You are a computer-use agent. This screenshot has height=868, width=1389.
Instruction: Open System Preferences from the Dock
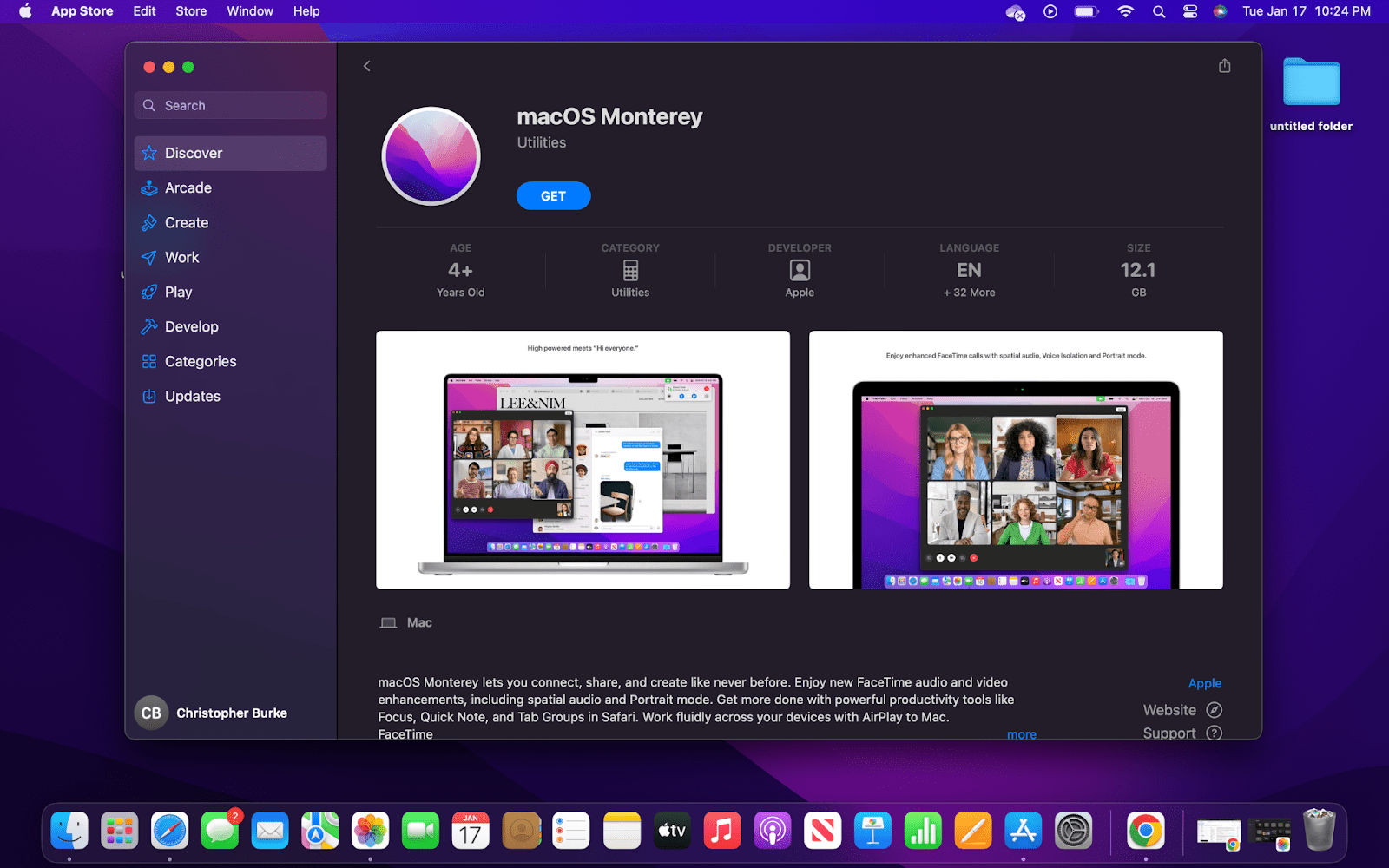coord(1074,832)
